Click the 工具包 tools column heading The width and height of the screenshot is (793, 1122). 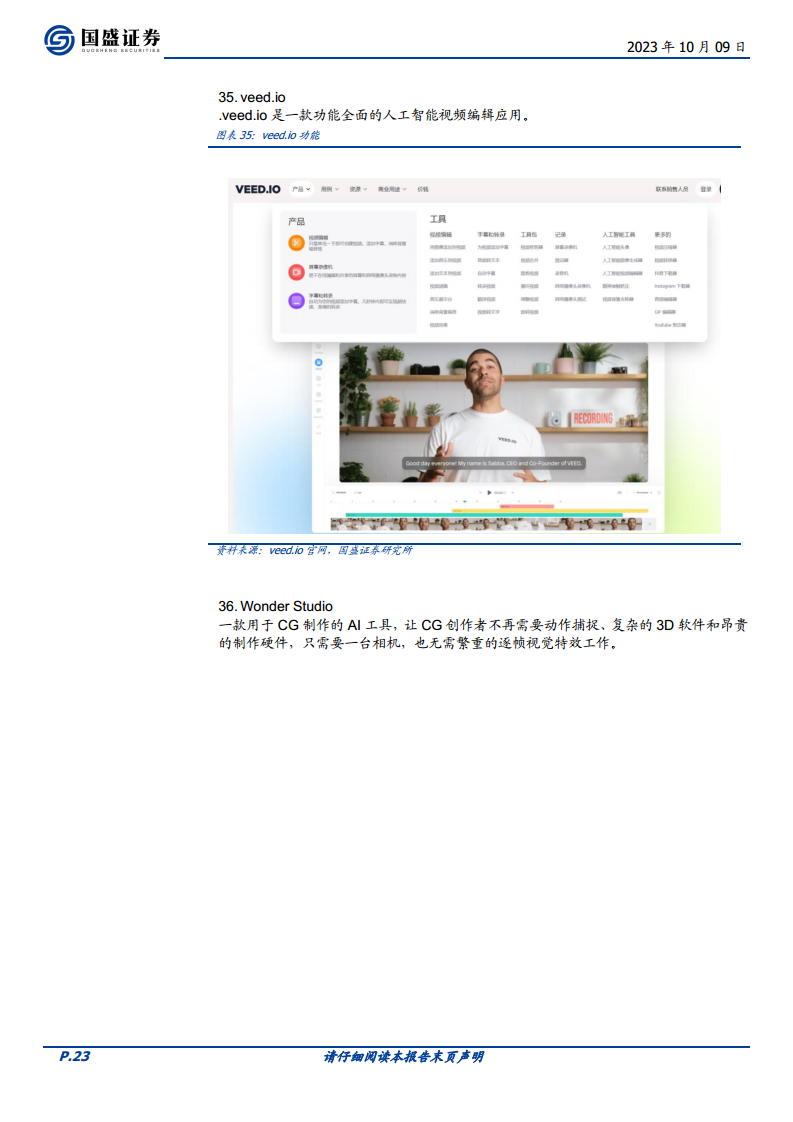click(x=528, y=235)
